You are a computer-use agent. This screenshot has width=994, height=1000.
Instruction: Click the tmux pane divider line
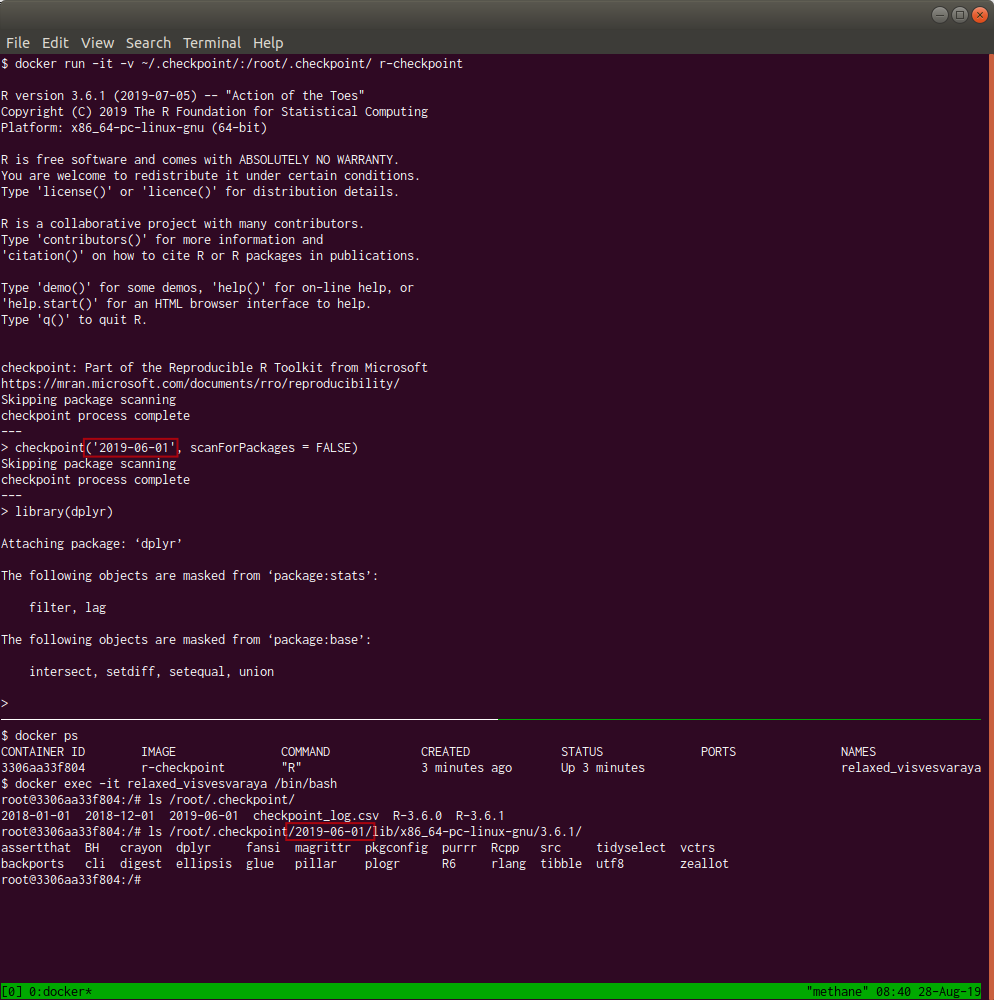pyautogui.click(x=248, y=718)
